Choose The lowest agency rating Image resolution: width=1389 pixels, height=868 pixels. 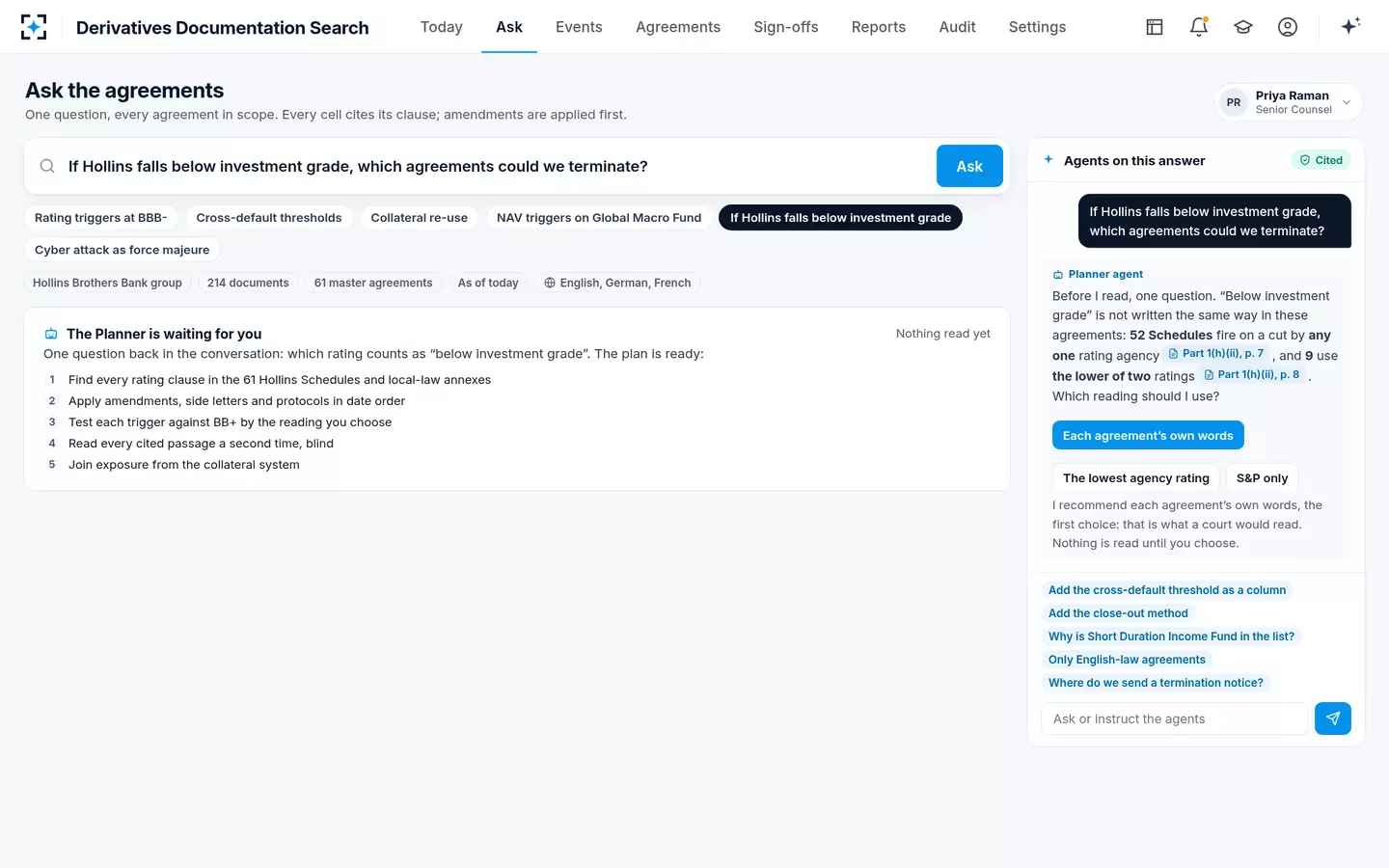coord(1136,478)
